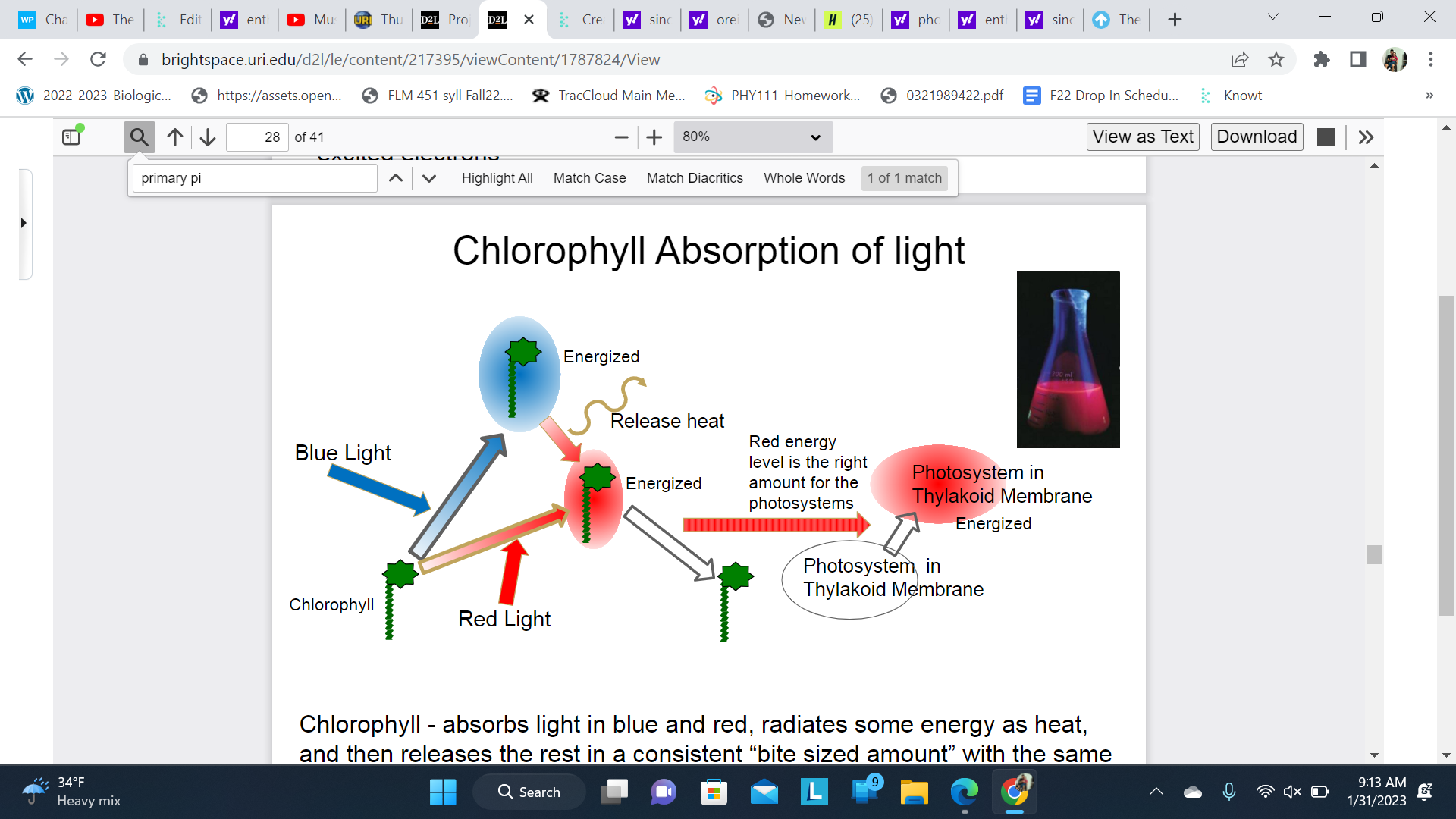Toggle Match Case option
This screenshot has width=1456, height=819.
[x=590, y=178]
